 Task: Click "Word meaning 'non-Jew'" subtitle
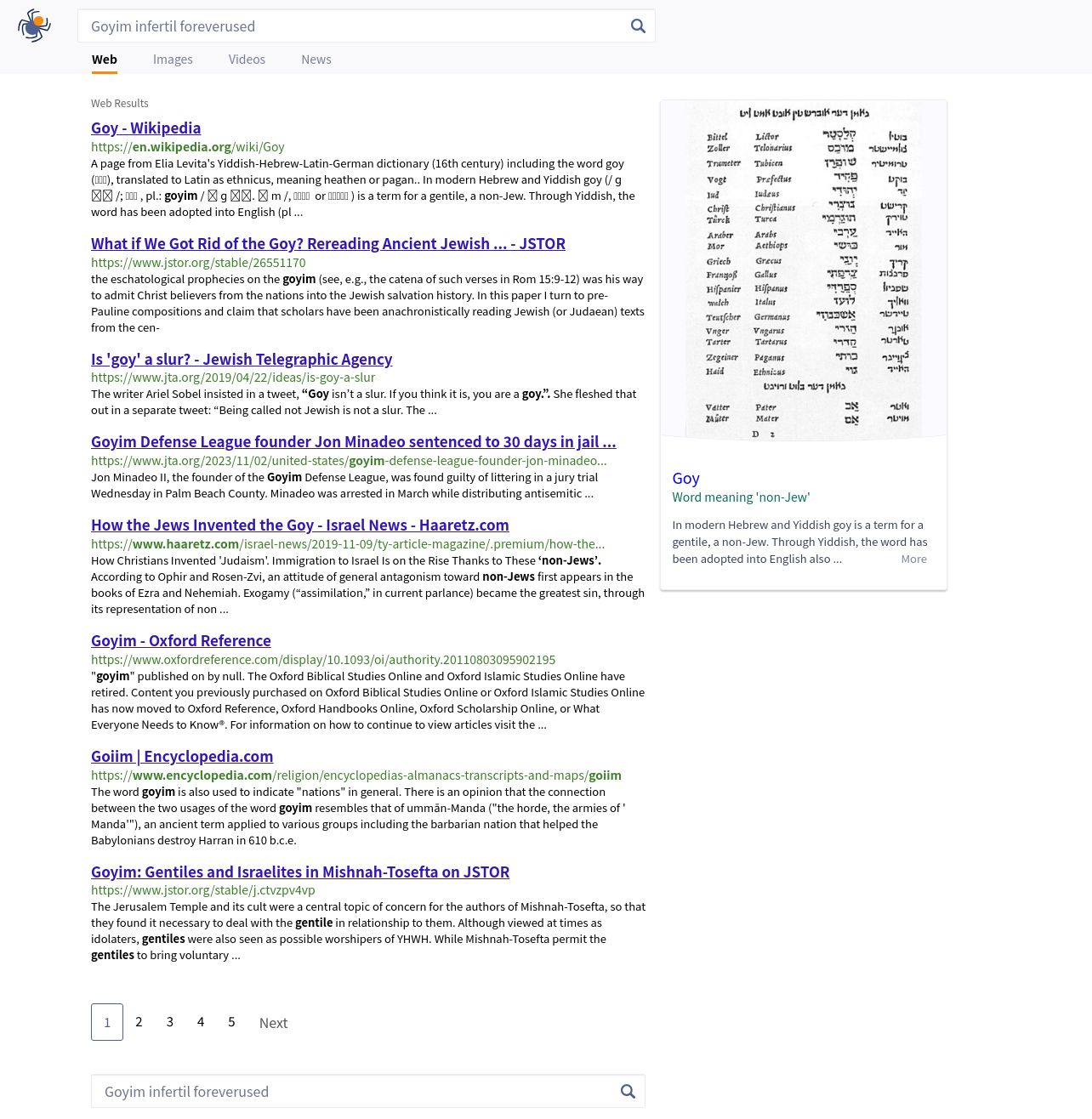click(x=741, y=497)
